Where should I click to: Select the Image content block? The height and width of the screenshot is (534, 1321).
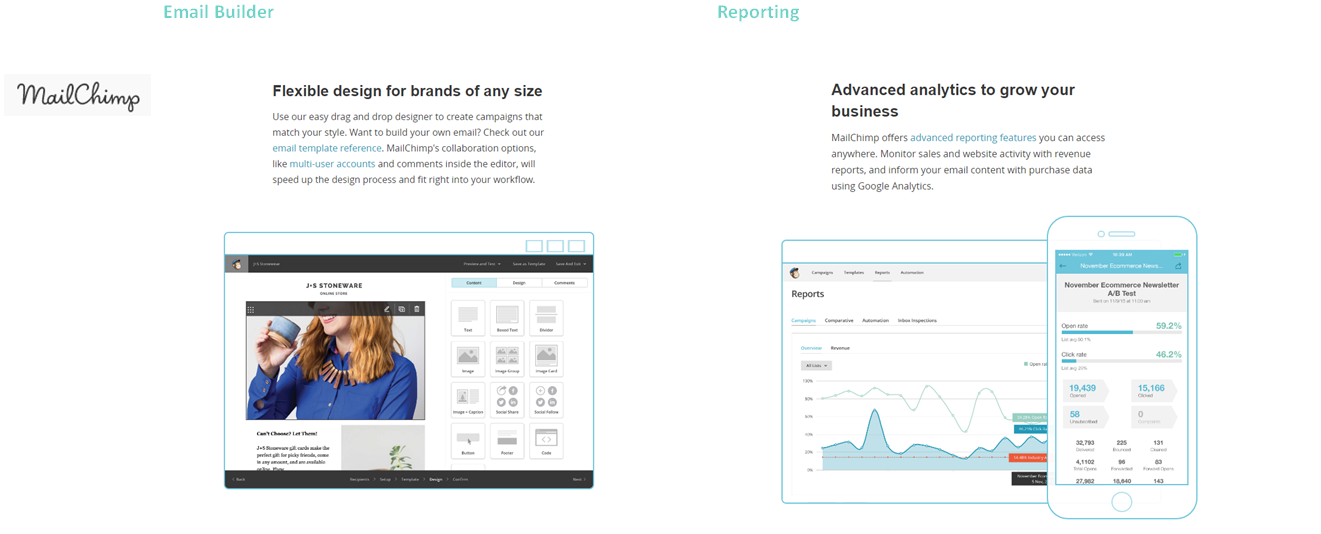[x=467, y=359]
